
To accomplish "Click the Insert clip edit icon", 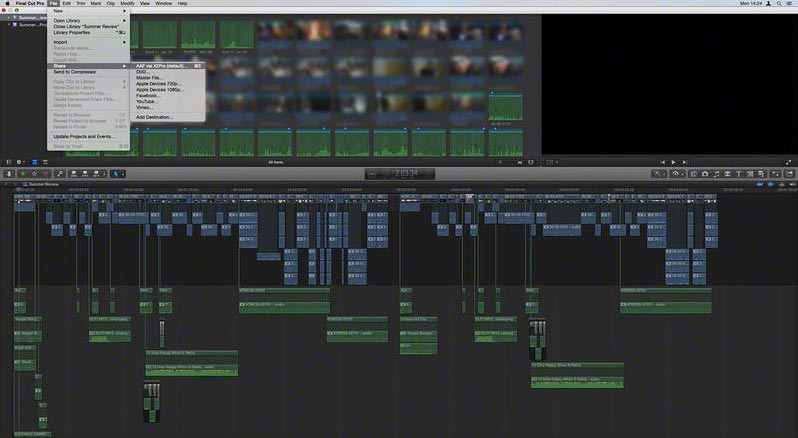I will [85, 174].
